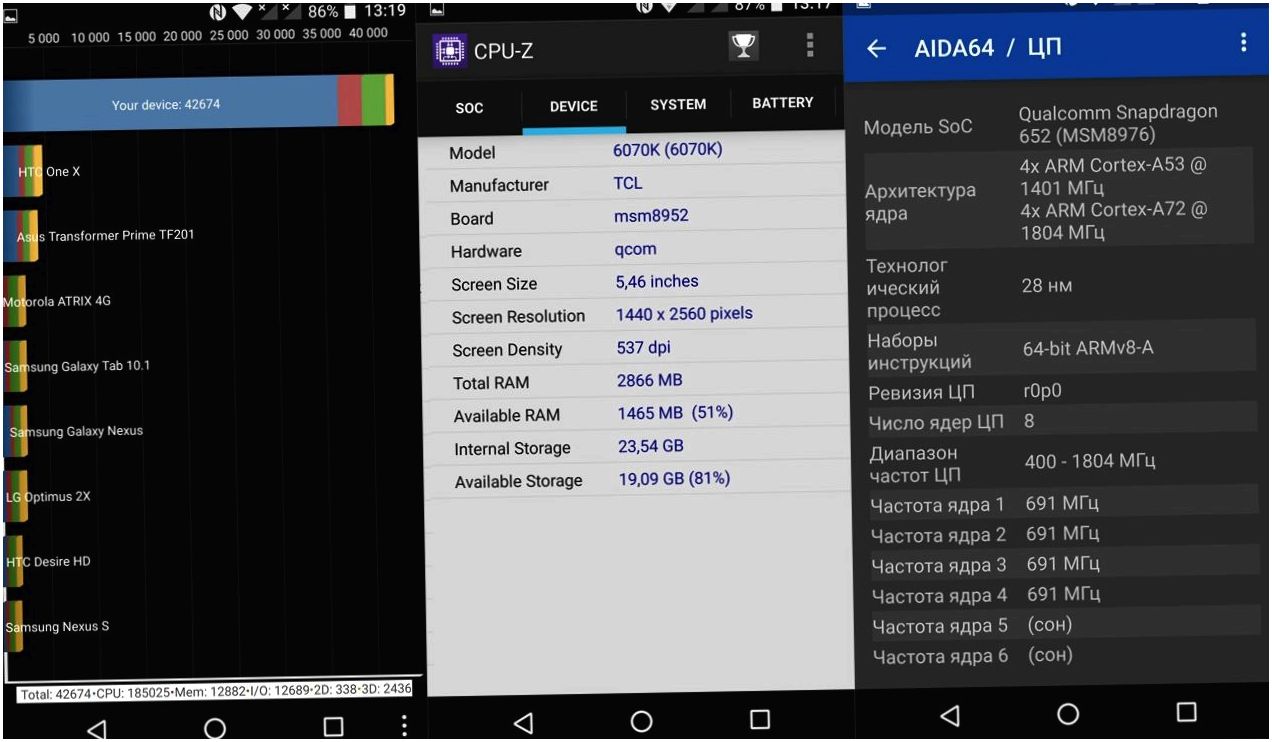
Task: Open AIDA64 three-dot overflow menu
Action: [1243, 42]
